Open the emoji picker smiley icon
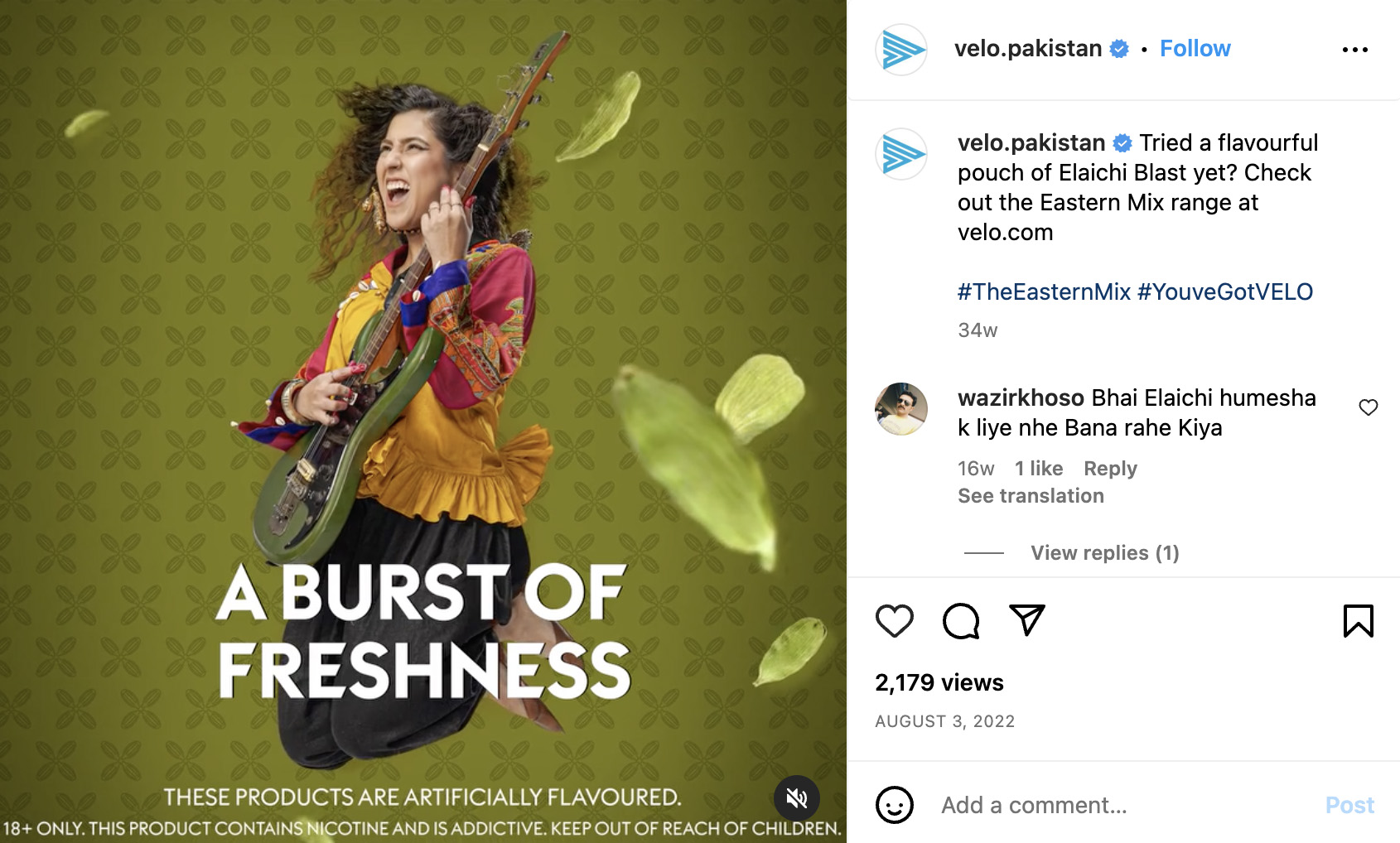The image size is (1400, 843). (895, 805)
